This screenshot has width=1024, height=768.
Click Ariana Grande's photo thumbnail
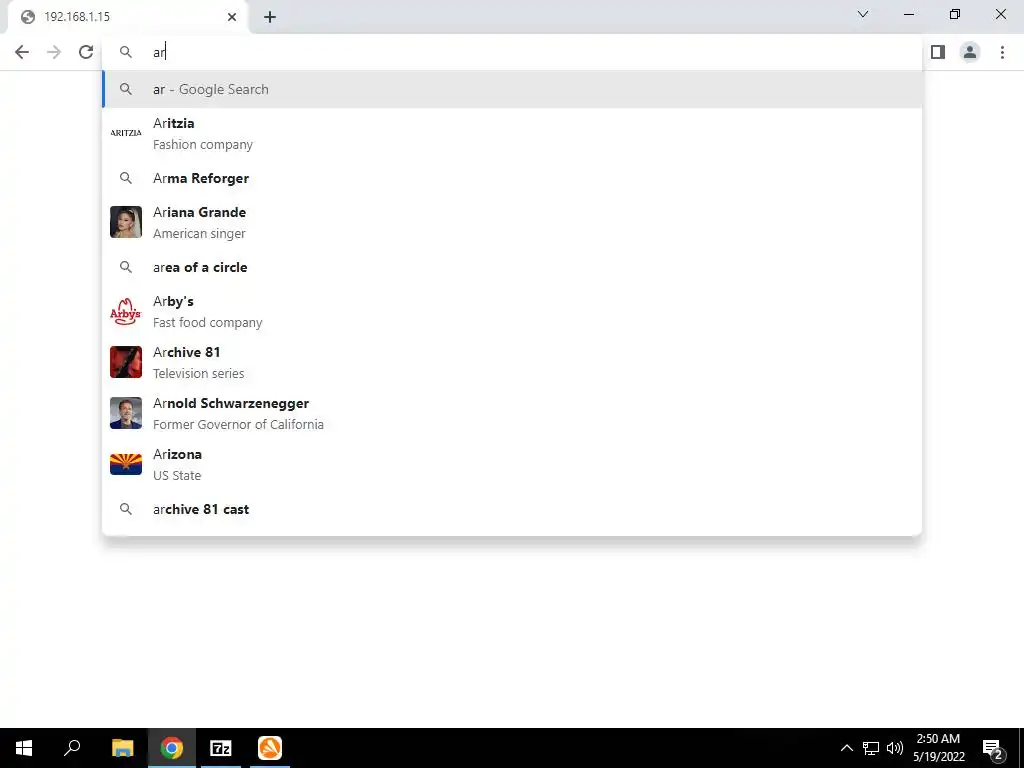click(x=126, y=222)
